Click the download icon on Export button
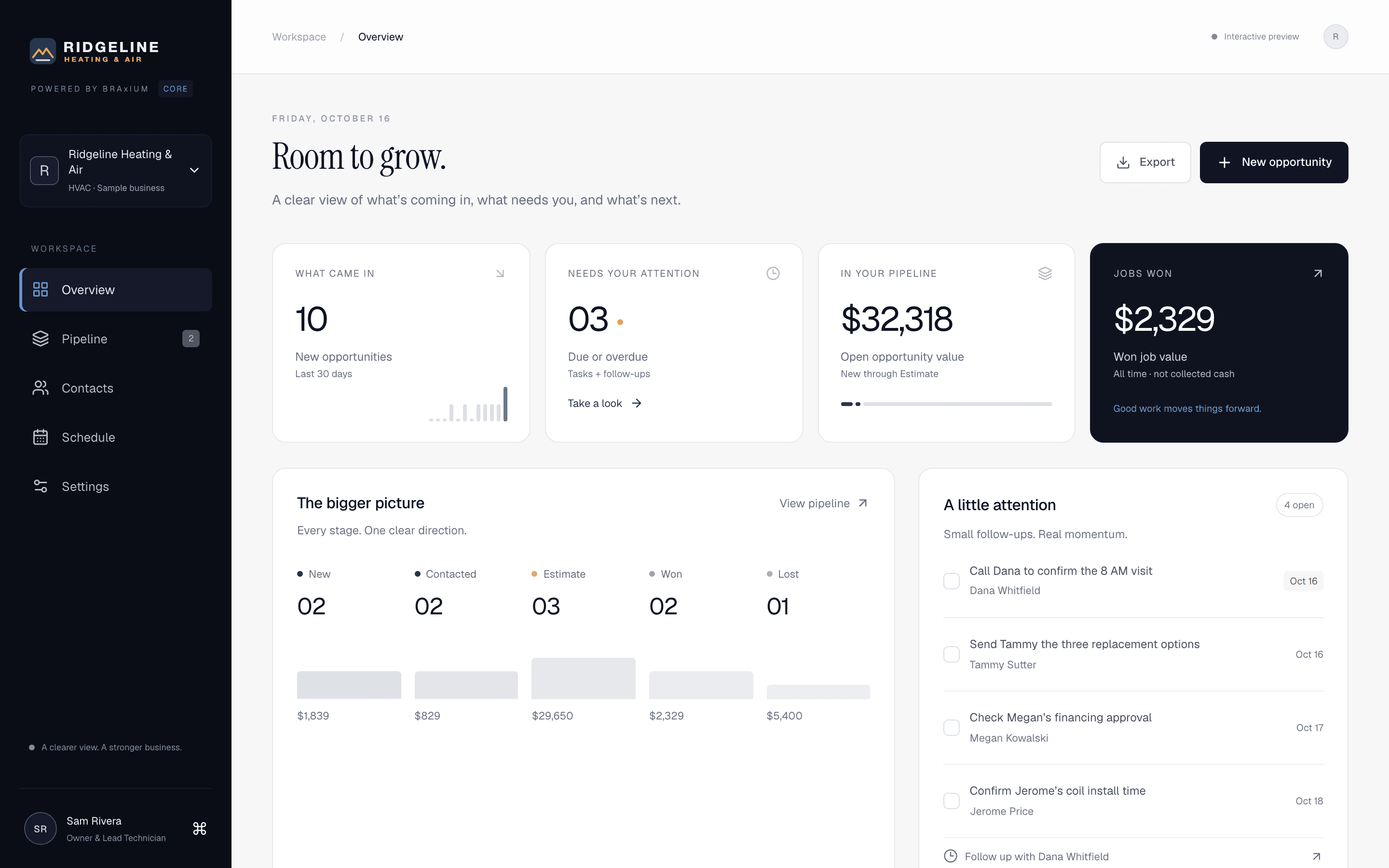 point(1123,163)
